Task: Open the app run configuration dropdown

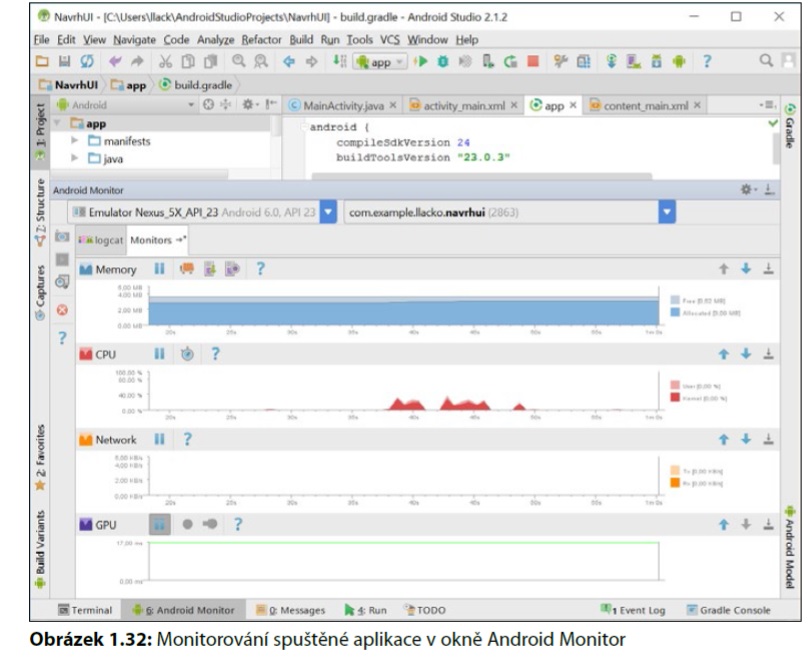Action: point(380,62)
